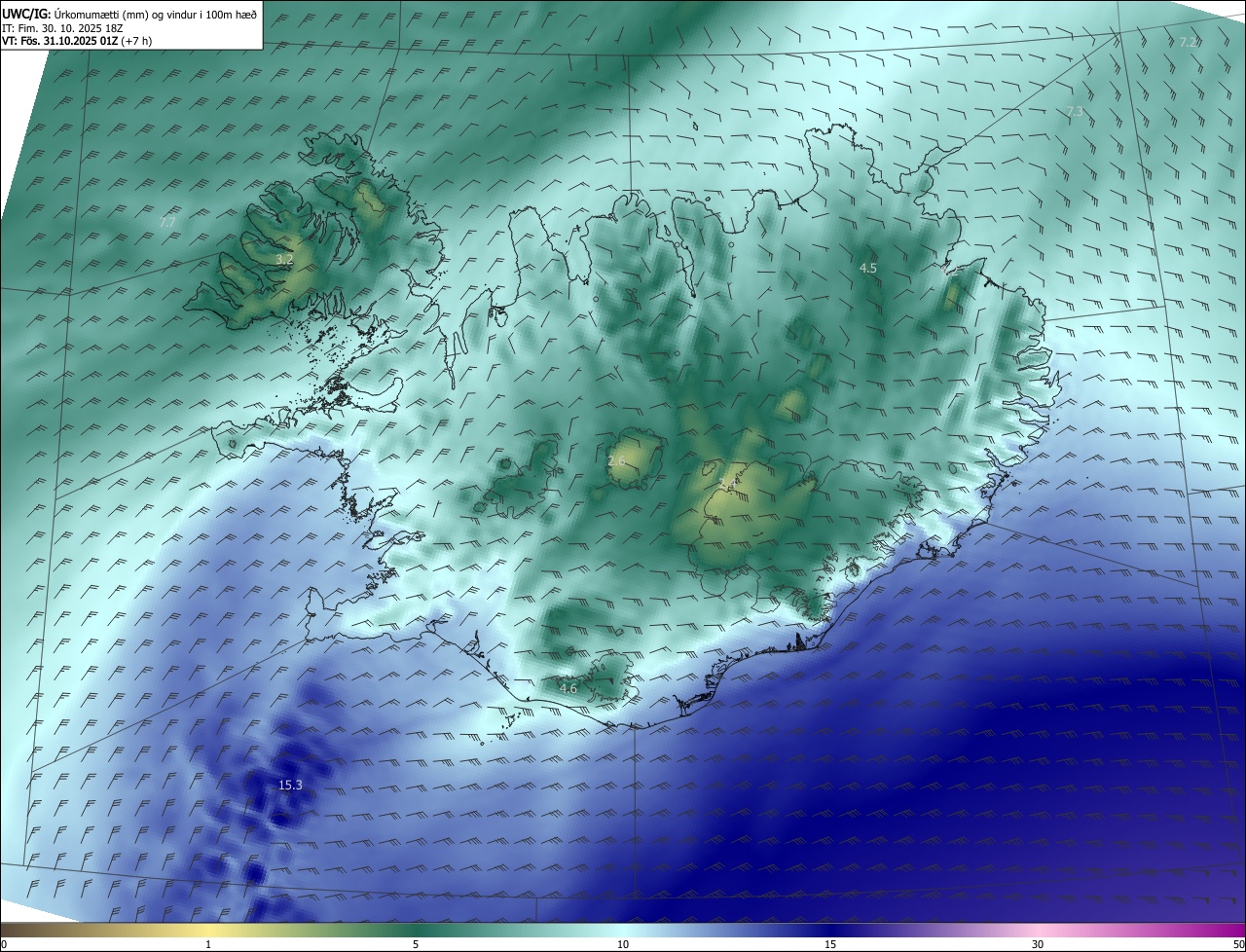Click the colorbar tick label 30

tap(1038, 944)
